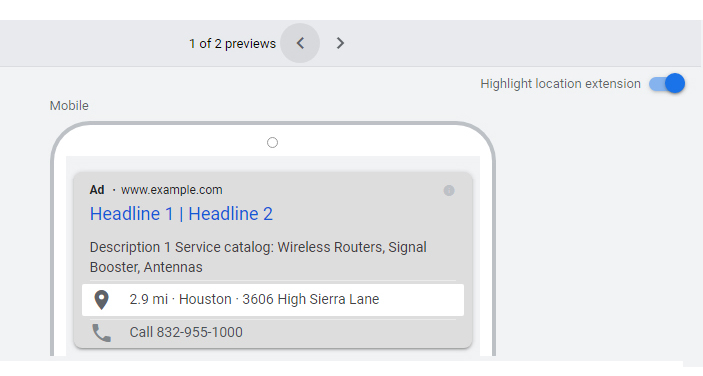
Task: Click the 1 of 2 previews counter
Action: click(232, 43)
